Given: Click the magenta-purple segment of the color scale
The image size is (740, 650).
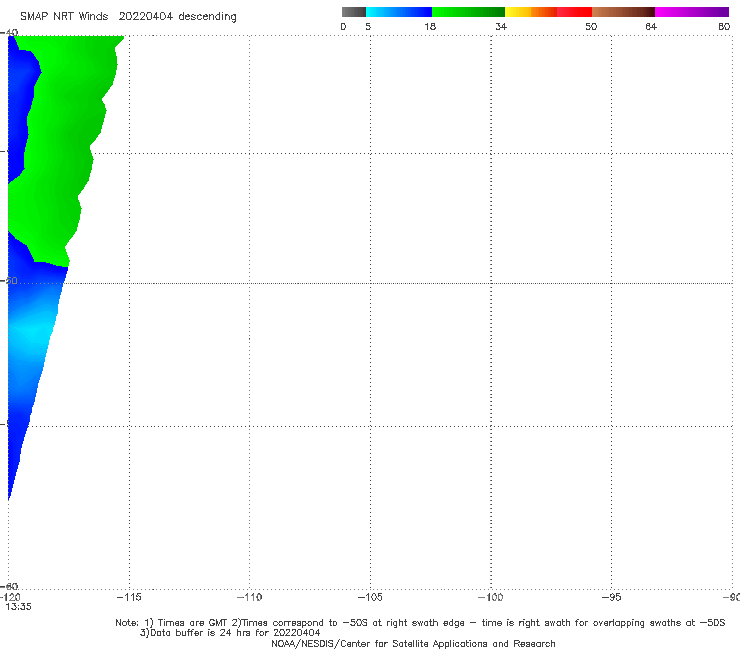Looking at the screenshot, I should click(692, 12).
